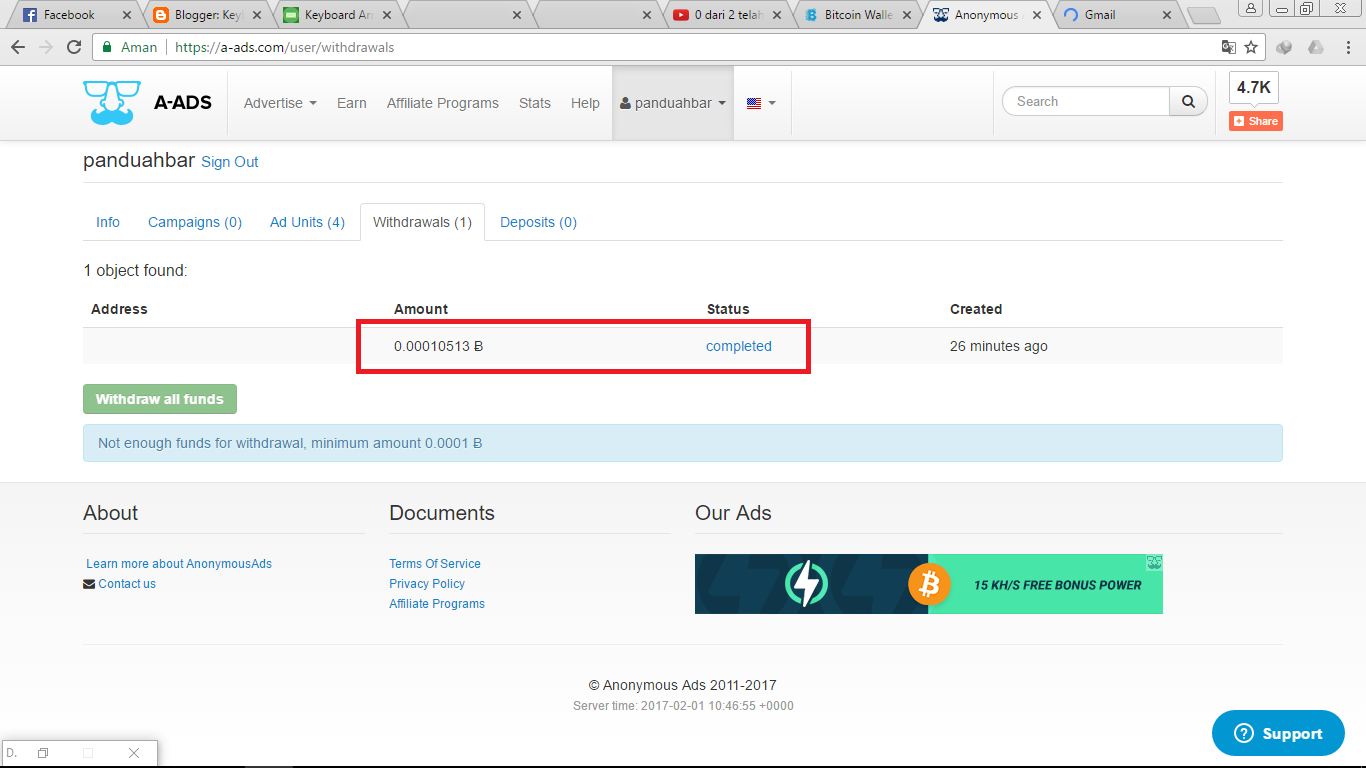This screenshot has width=1366, height=768.
Task: Click the Bitcoin ad banner
Action: (x=928, y=584)
